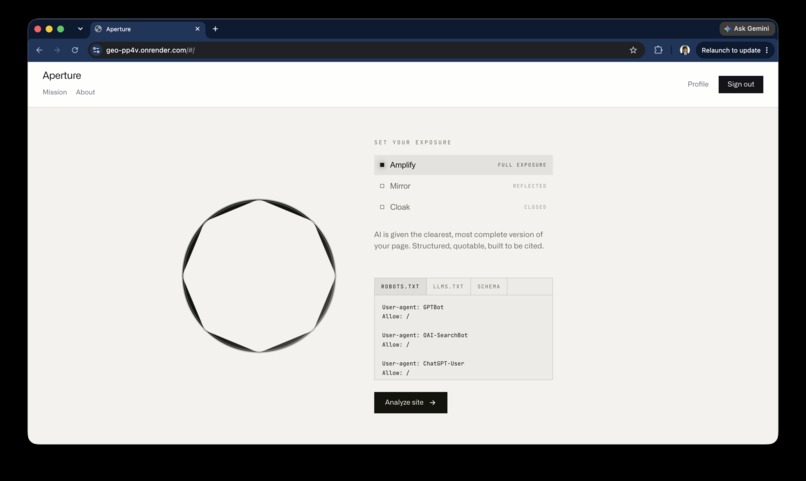
Task: Close the Aperture browser tab
Action: (197, 29)
